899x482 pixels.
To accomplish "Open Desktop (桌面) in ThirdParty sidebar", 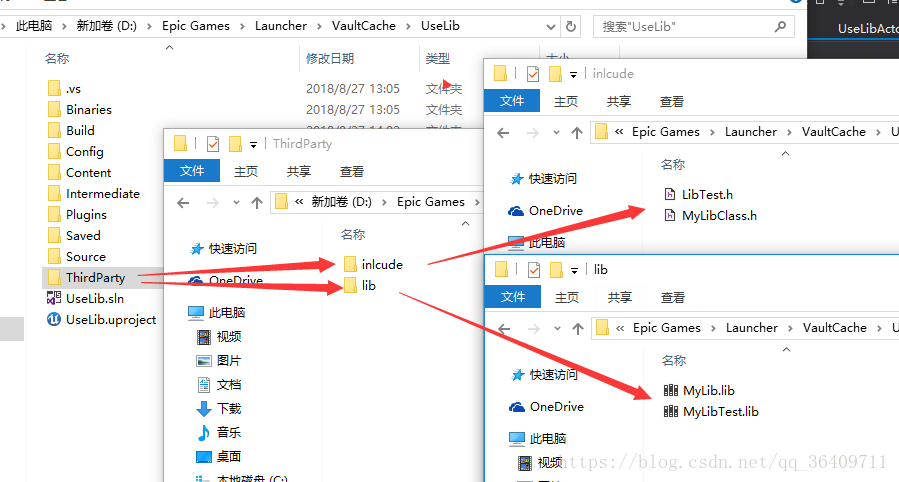I will (220, 457).
